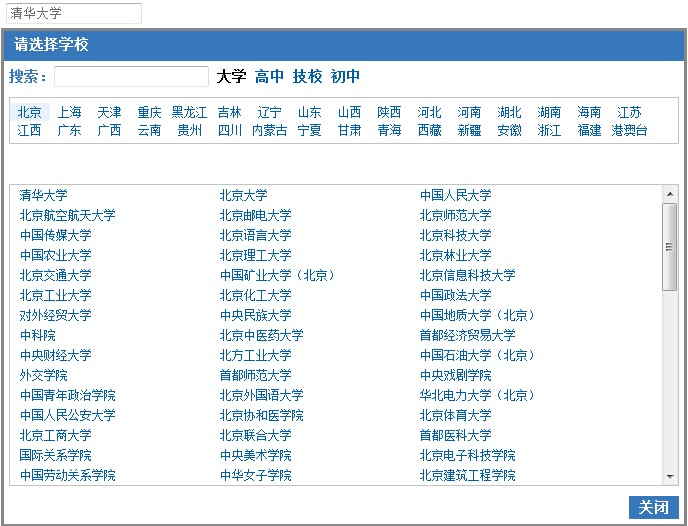688x526 pixels.
Task: Select the 黑龙江 province link
Action: click(x=189, y=112)
